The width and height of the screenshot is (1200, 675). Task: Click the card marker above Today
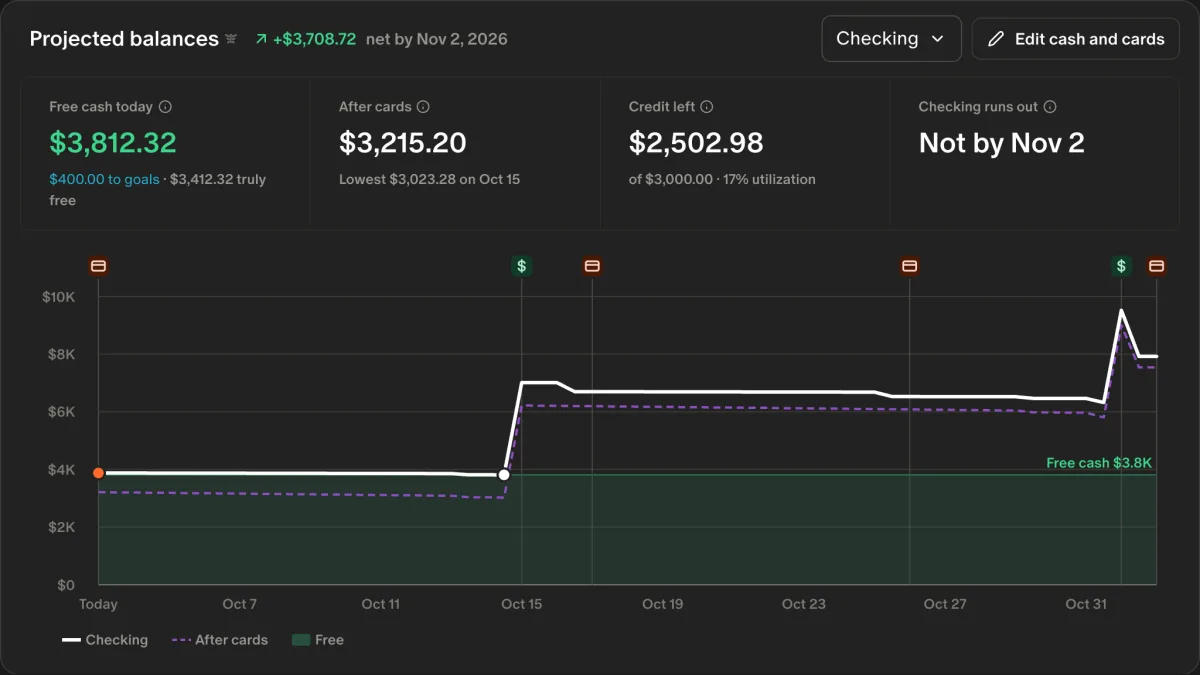(98, 266)
